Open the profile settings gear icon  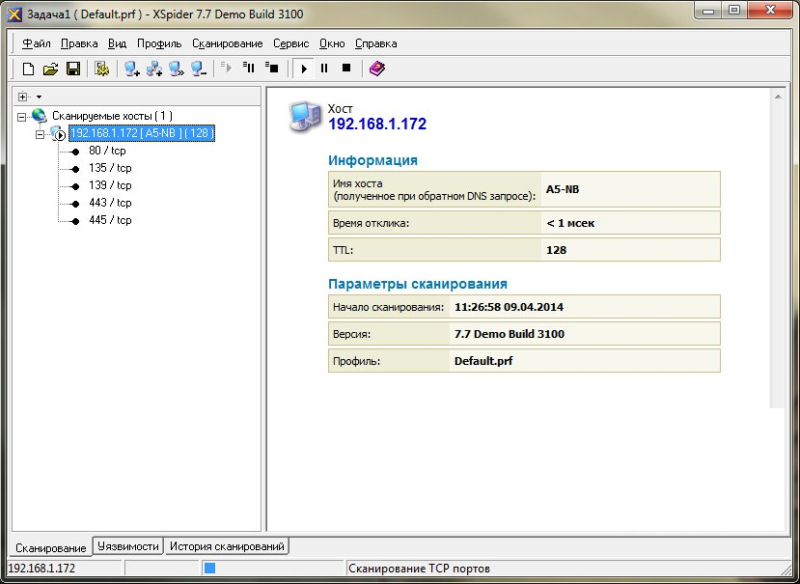(102, 68)
